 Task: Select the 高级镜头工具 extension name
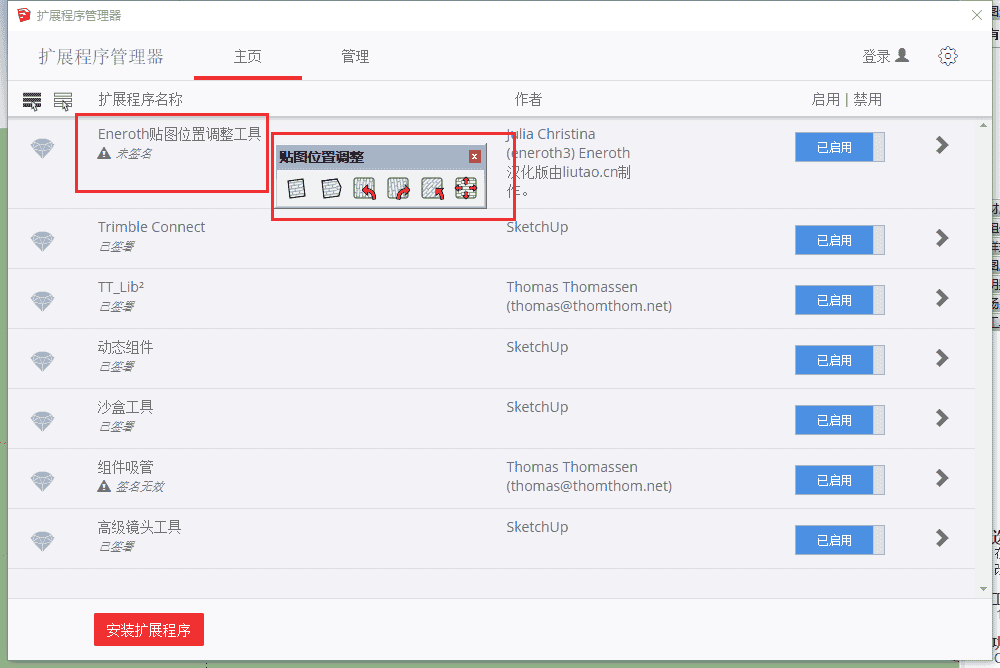coord(139,527)
